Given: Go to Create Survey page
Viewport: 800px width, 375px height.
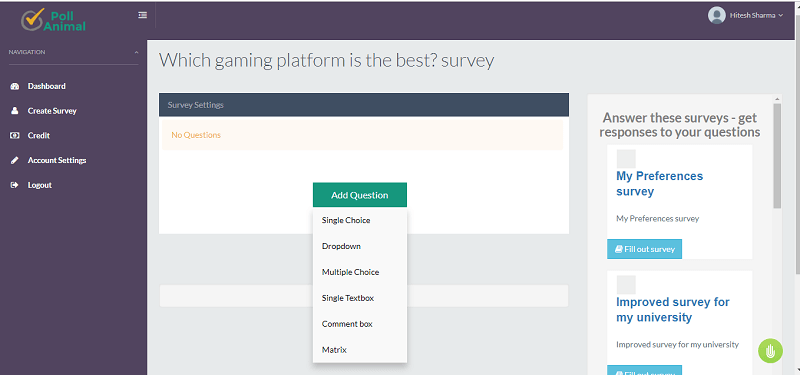Looking at the screenshot, I should click(52, 111).
